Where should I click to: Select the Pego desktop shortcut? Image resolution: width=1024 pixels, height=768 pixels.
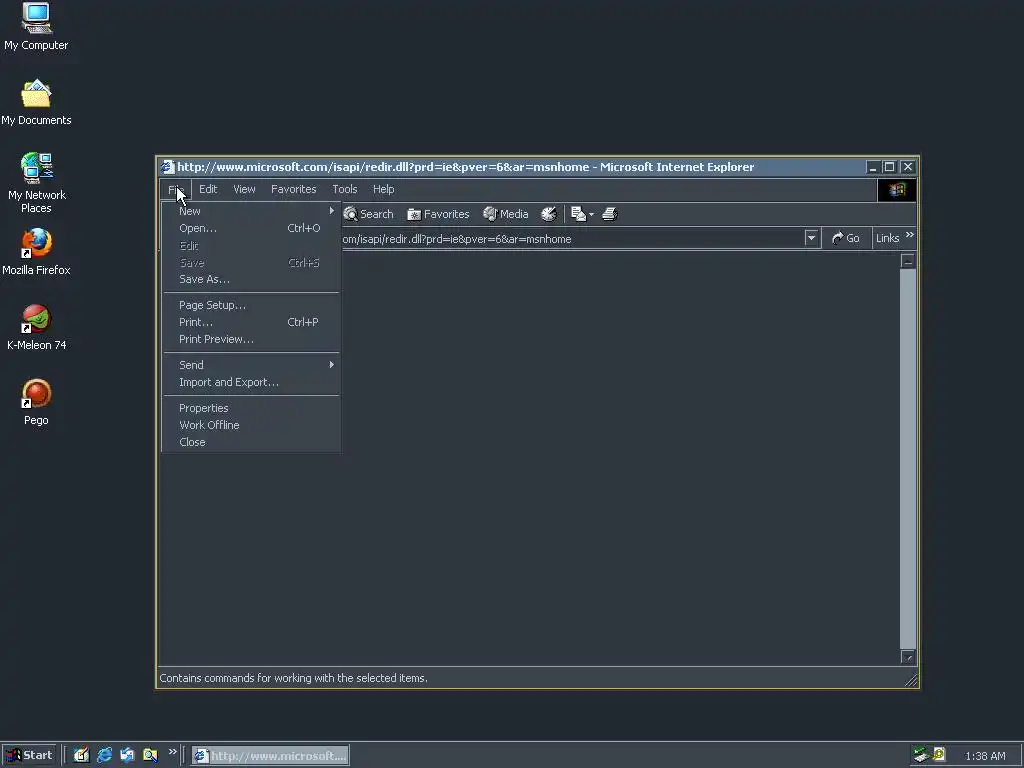pyautogui.click(x=36, y=402)
